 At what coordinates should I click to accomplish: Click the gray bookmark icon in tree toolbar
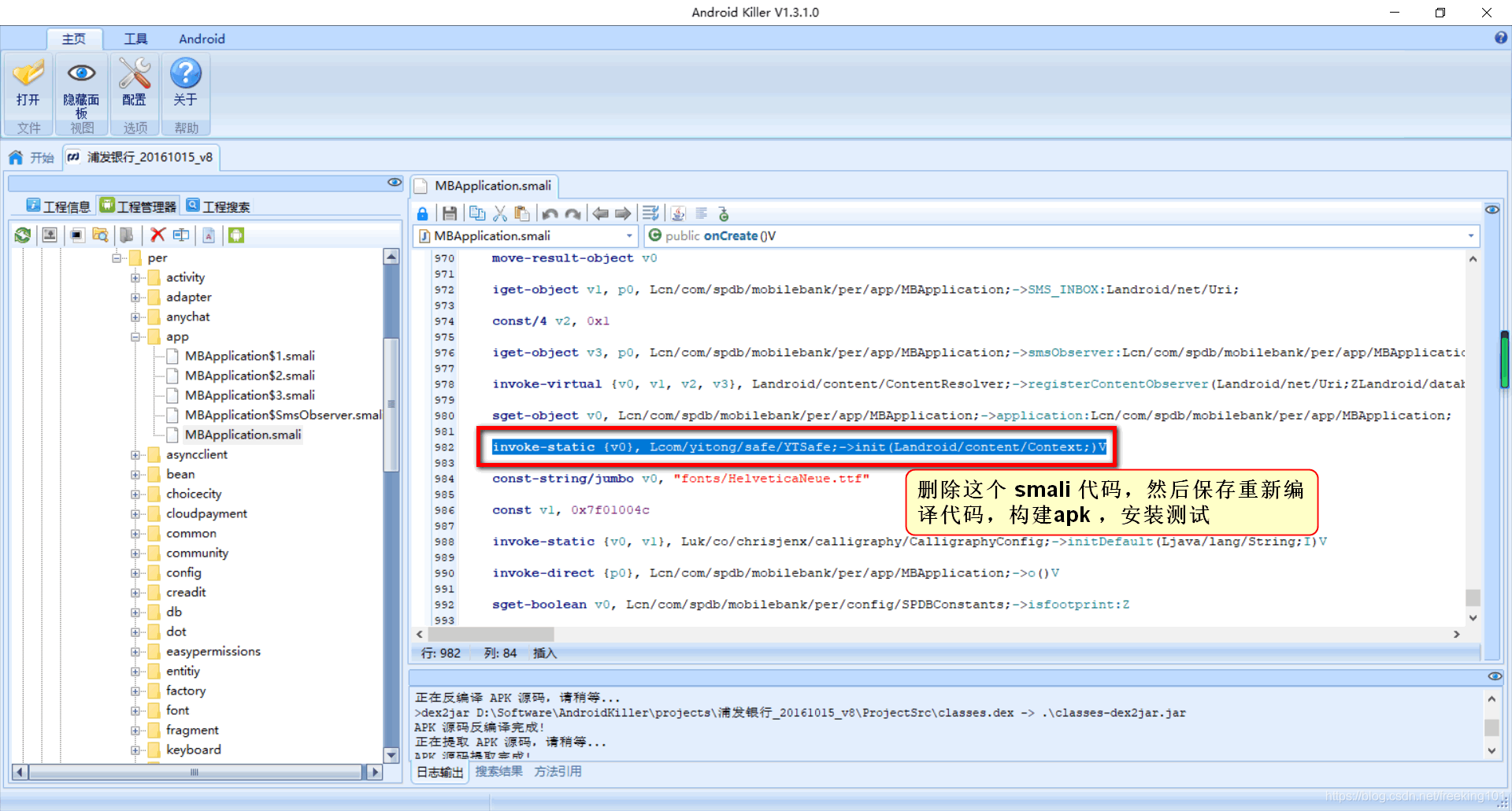(126, 235)
